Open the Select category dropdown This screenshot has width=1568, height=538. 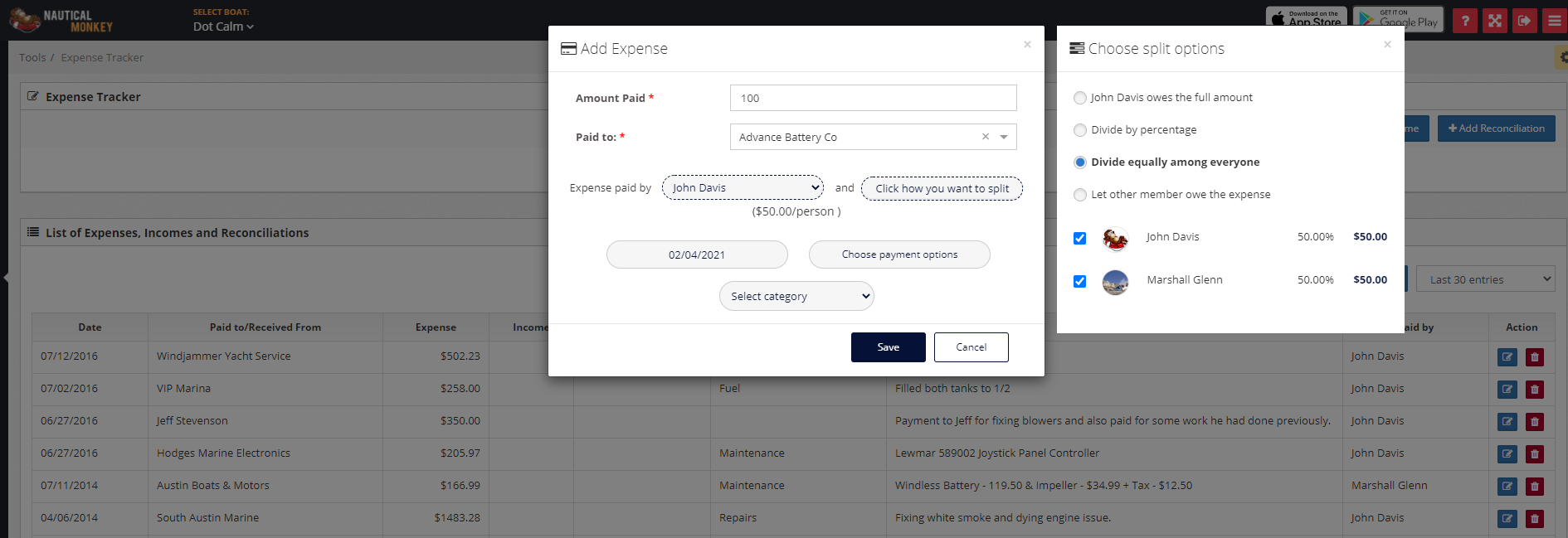point(796,296)
